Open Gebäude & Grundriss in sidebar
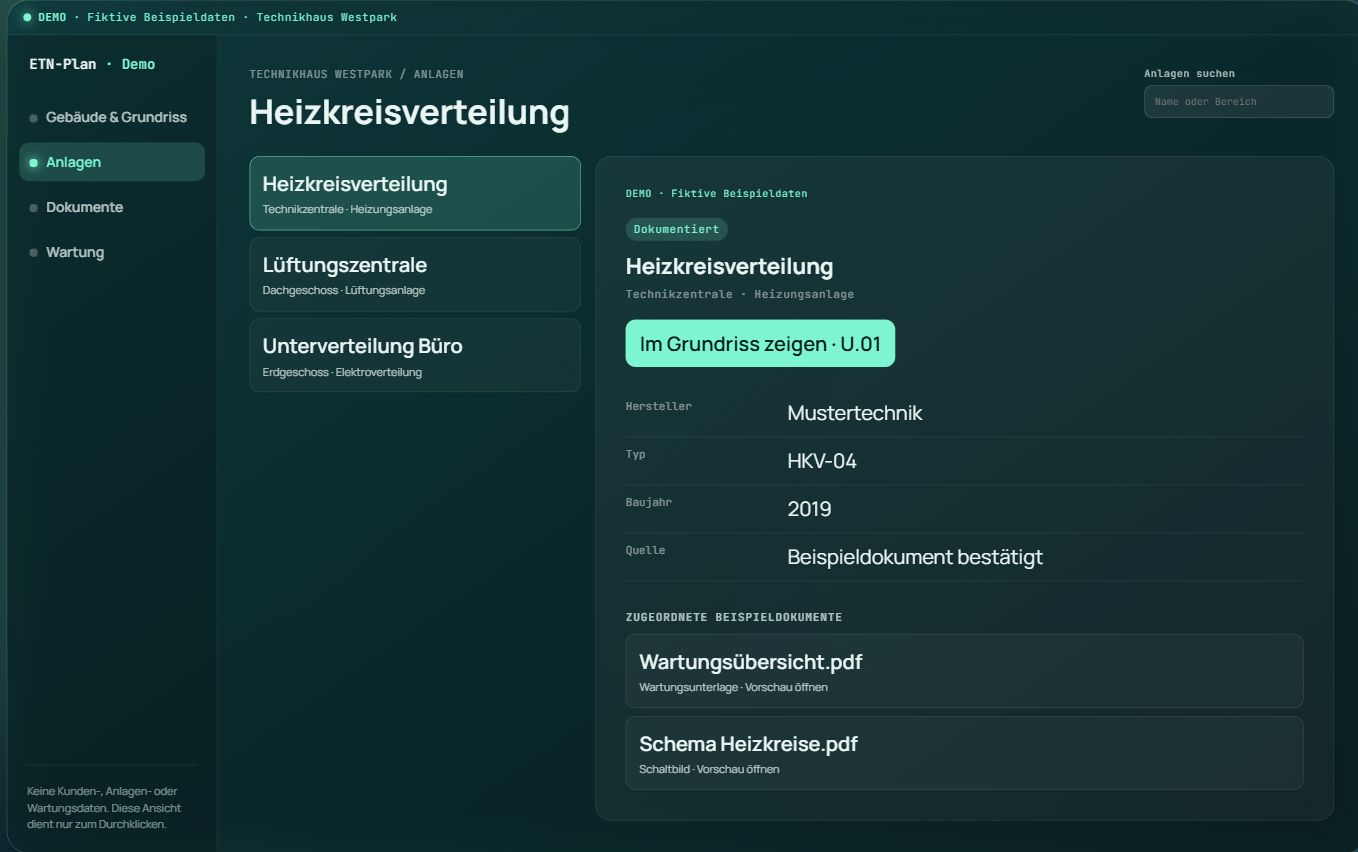This screenshot has height=852, width=1358. (x=112, y=117)
